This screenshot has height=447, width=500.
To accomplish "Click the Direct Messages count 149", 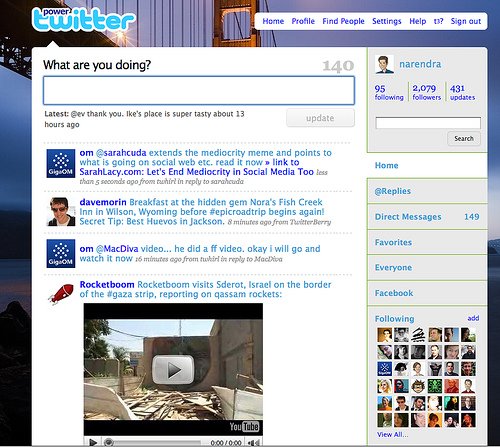I will click(x=472, y=217).
